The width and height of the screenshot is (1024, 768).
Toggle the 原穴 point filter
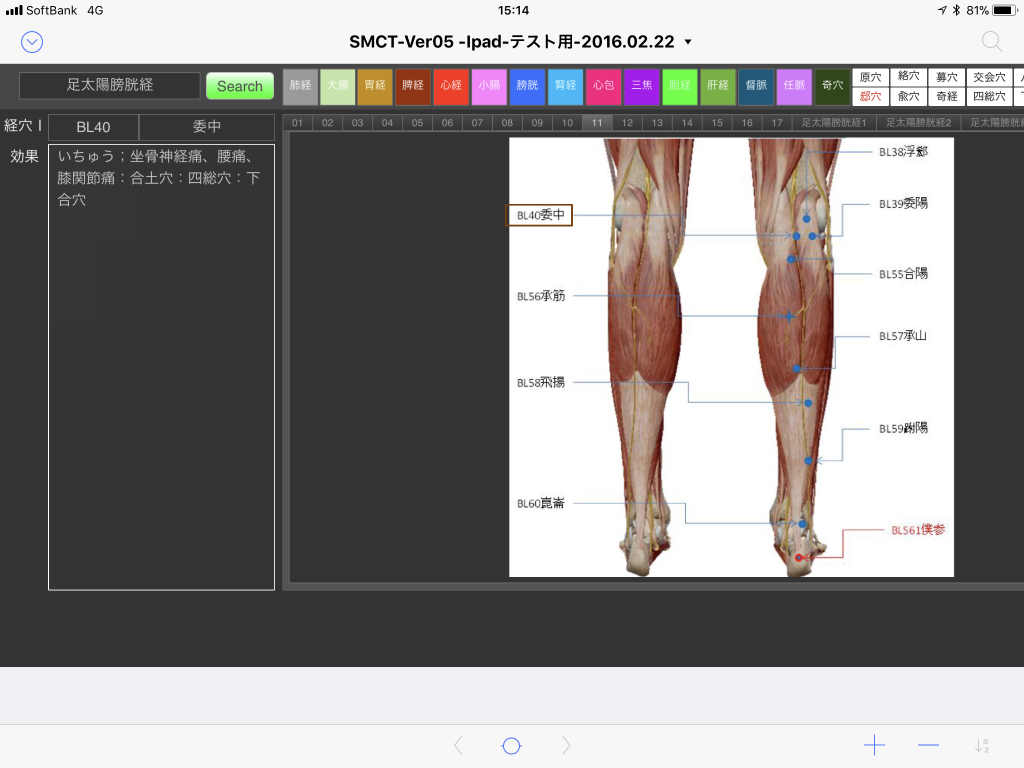click(870, 77)
